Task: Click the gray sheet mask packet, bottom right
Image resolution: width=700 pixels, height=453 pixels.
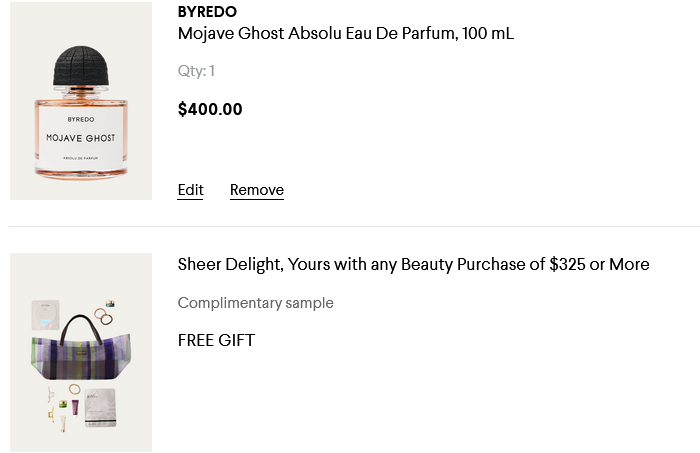Action: tap(101, 407)
